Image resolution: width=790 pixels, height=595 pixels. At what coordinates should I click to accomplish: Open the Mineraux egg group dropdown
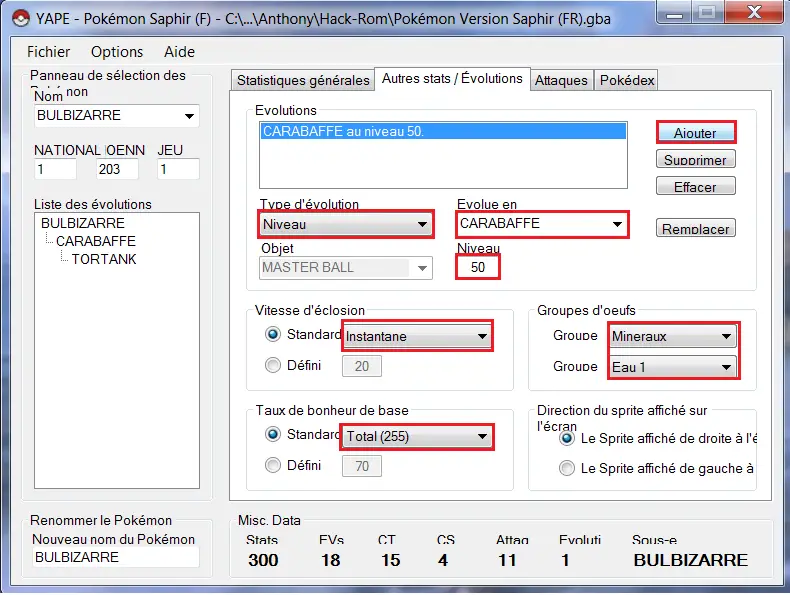673,336
